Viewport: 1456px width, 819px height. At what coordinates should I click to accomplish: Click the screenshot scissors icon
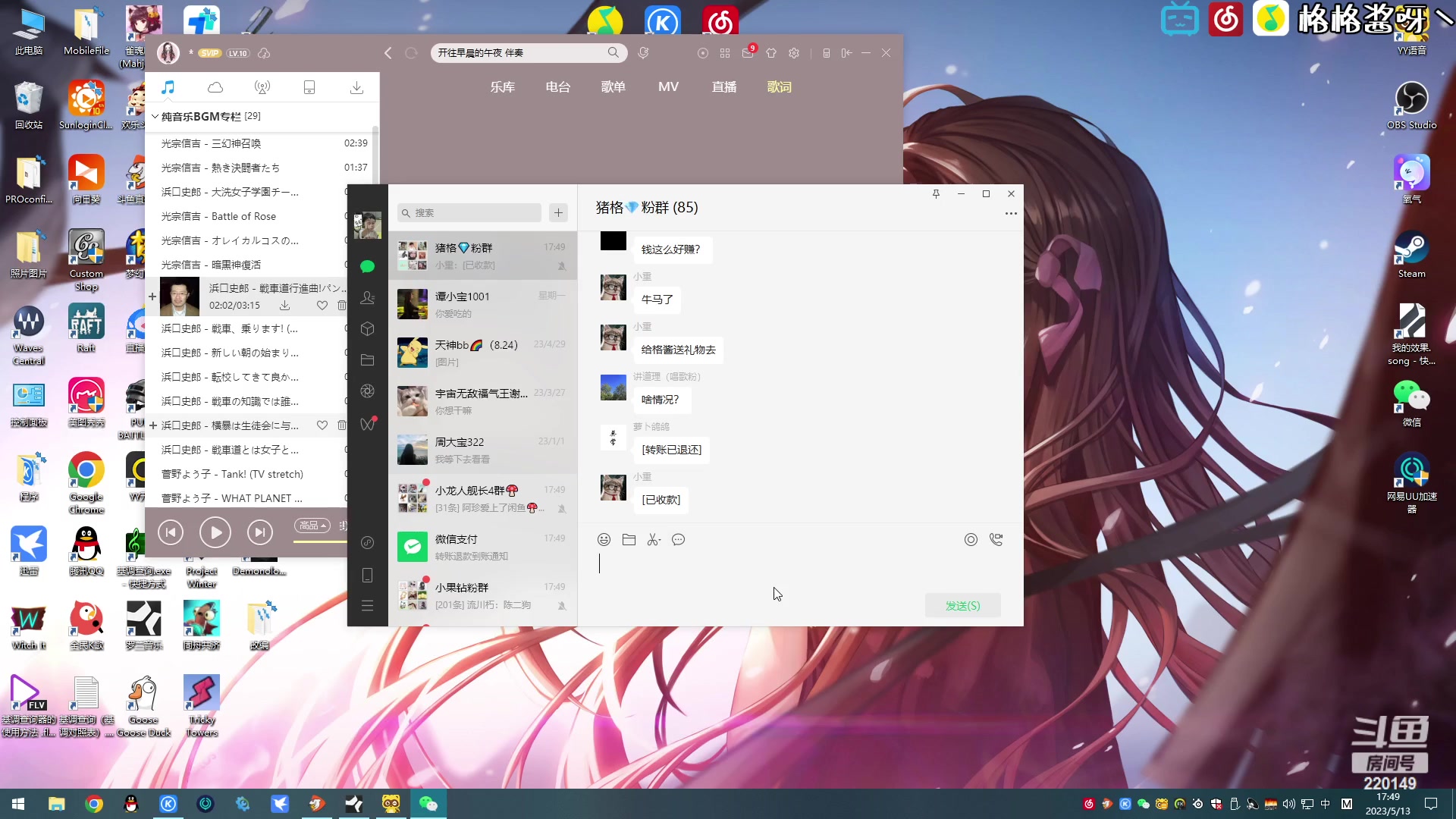point(654,540)
